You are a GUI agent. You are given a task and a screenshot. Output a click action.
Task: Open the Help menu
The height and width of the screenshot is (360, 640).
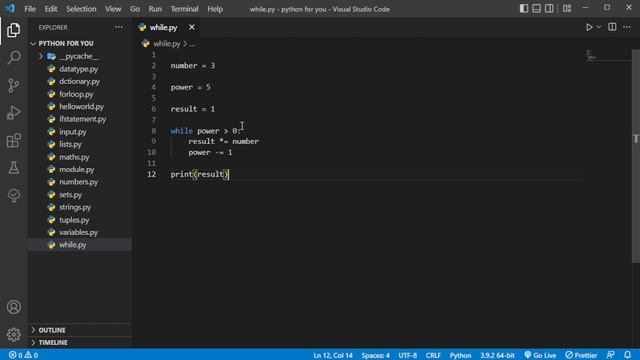coord(215,9)
